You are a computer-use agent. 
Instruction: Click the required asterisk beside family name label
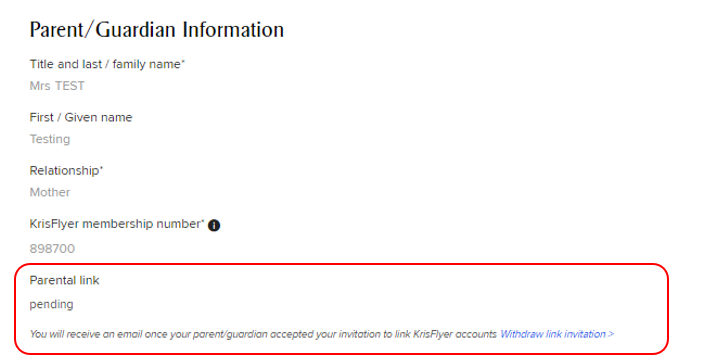pos(183,62)
